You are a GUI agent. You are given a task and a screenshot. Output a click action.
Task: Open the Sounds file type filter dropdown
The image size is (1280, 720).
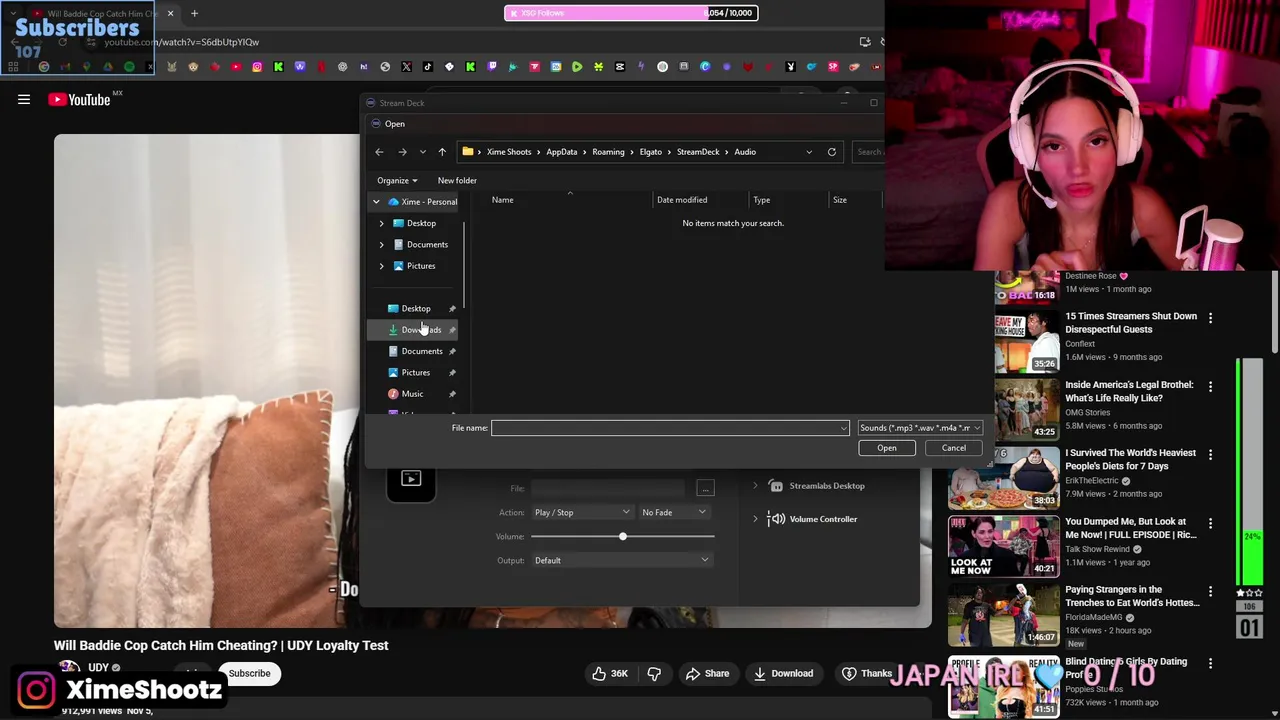[920, 428]
